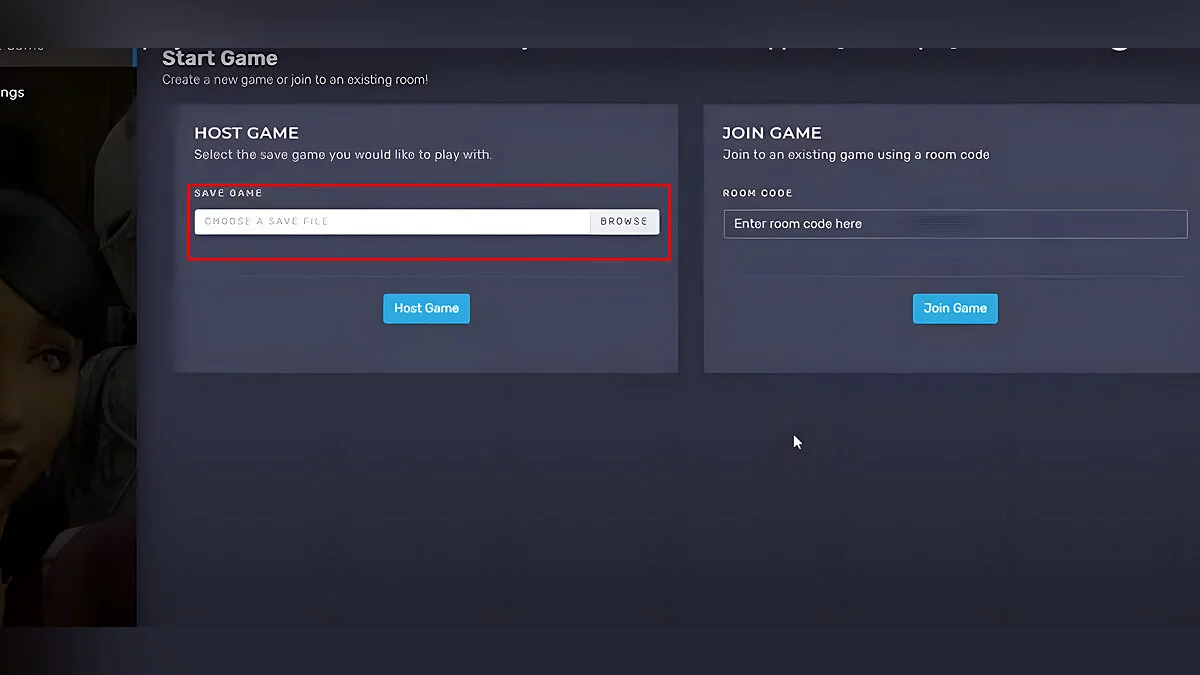
Task: Click empty space below the Join Game button
Action: [954, 348]
